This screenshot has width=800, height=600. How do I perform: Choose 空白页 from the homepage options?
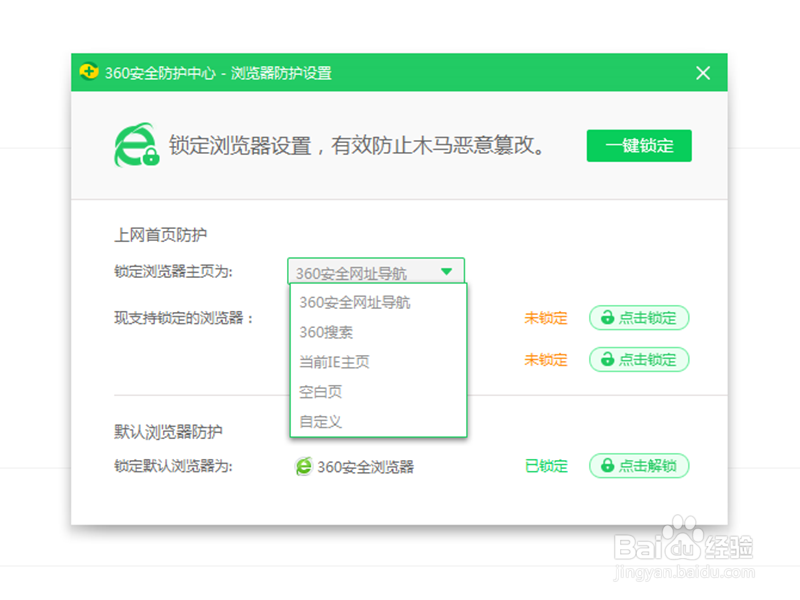378,392
